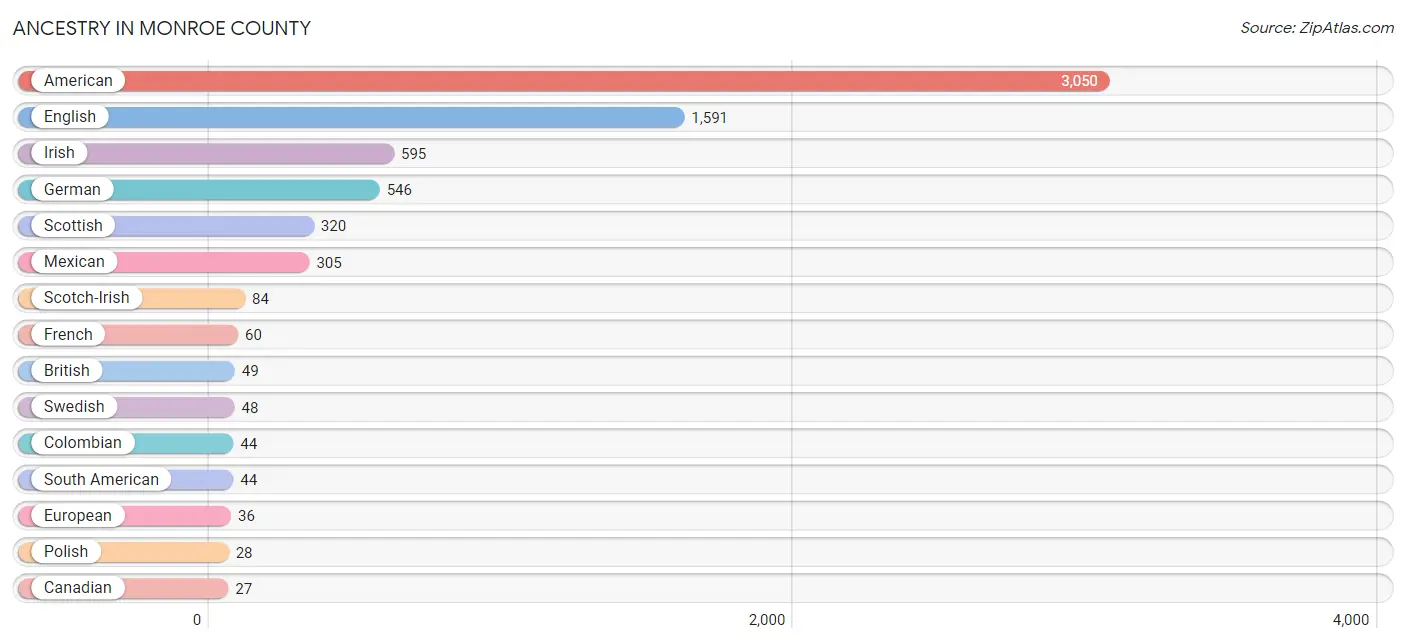Click the 546 value beside German

(x=399, y=190)
